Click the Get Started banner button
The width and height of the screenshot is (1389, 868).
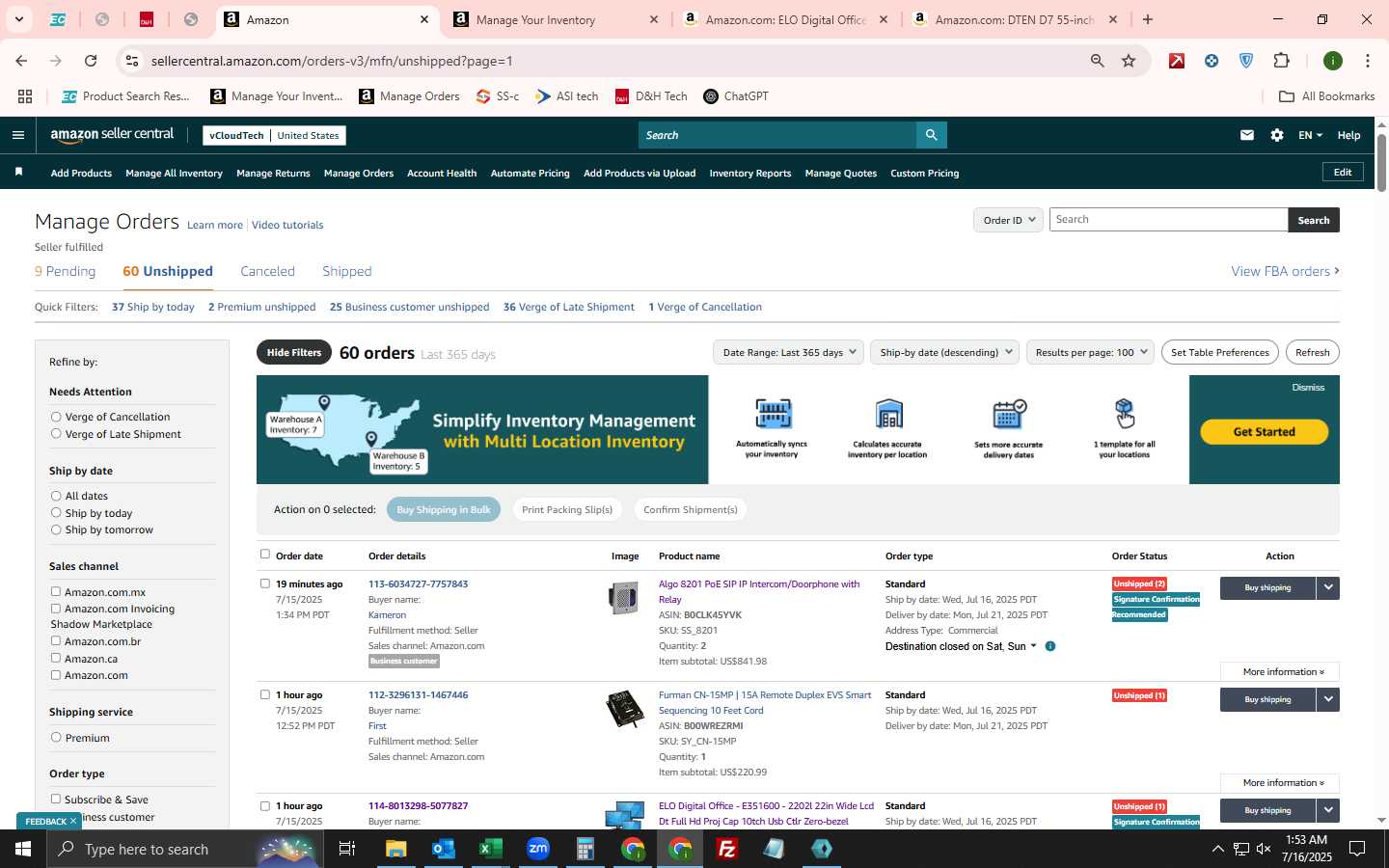click(x=1264, y=431)
